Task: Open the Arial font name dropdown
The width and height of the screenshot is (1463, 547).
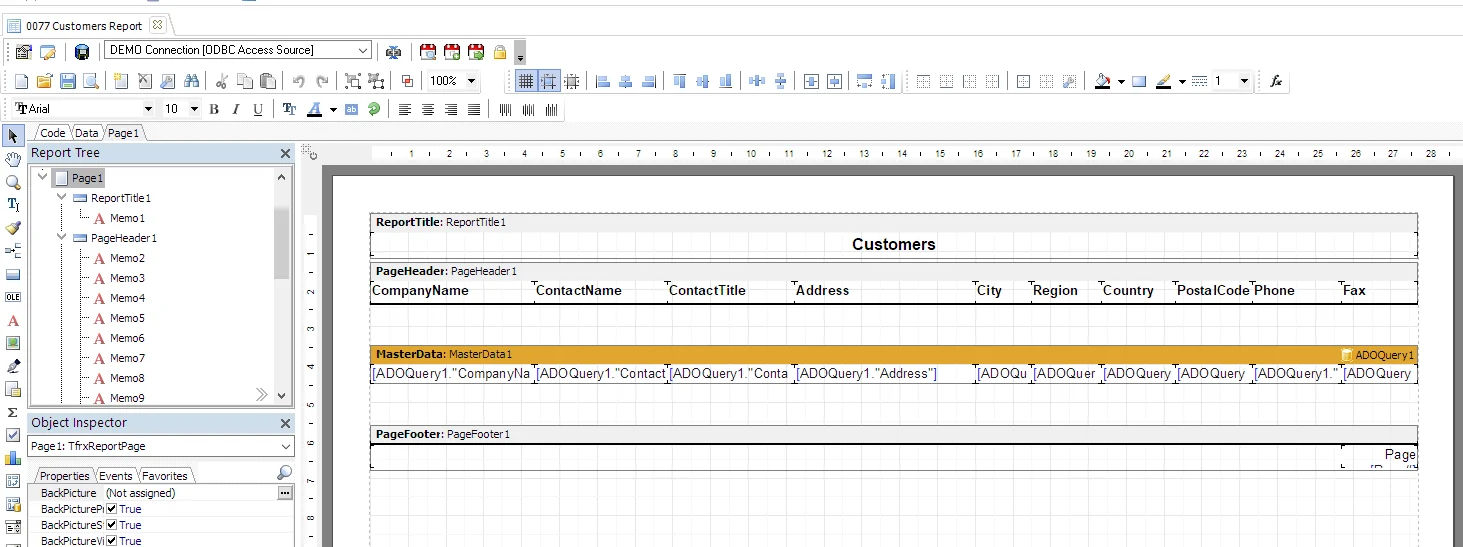Action: coord(148,109)
